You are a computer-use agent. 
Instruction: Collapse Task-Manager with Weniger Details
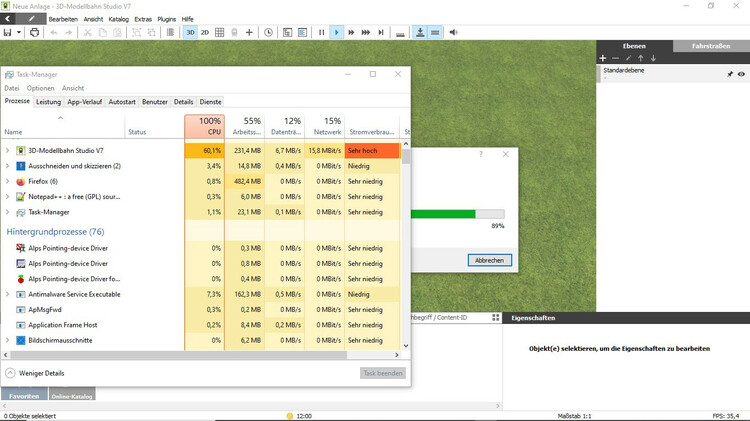(x=35, y=373)
